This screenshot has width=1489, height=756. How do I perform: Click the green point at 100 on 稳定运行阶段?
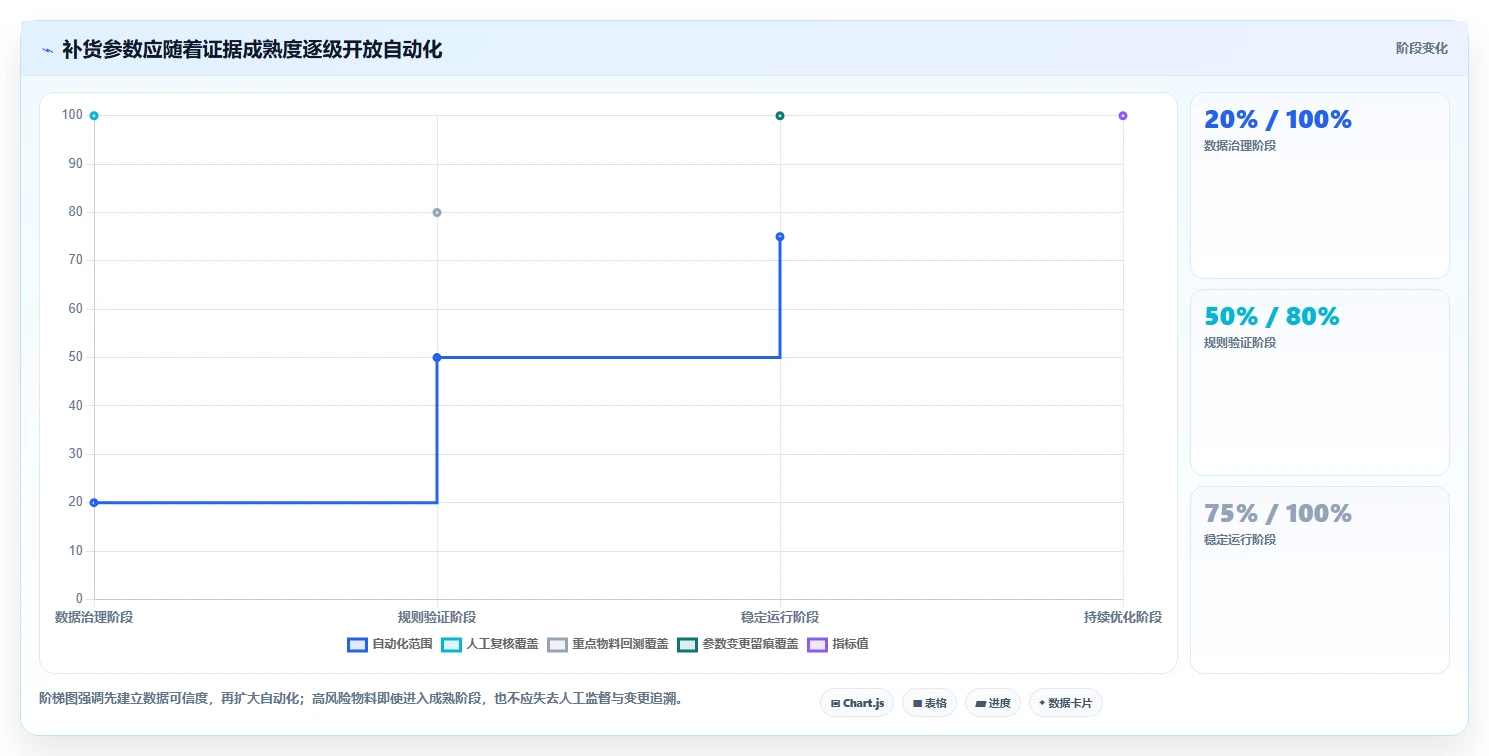(x=780, y=115)
